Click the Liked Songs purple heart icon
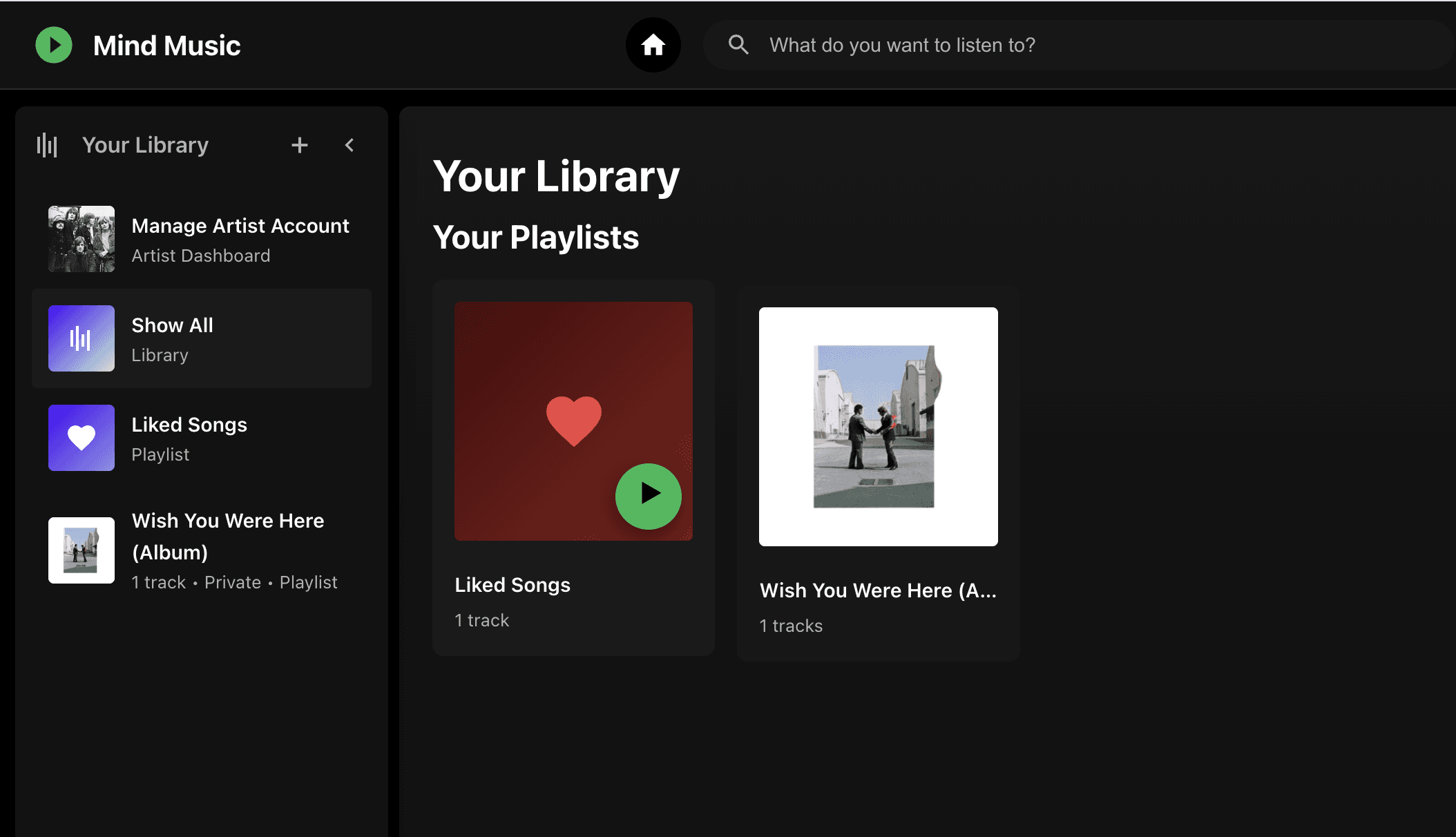 coord(82,438)
